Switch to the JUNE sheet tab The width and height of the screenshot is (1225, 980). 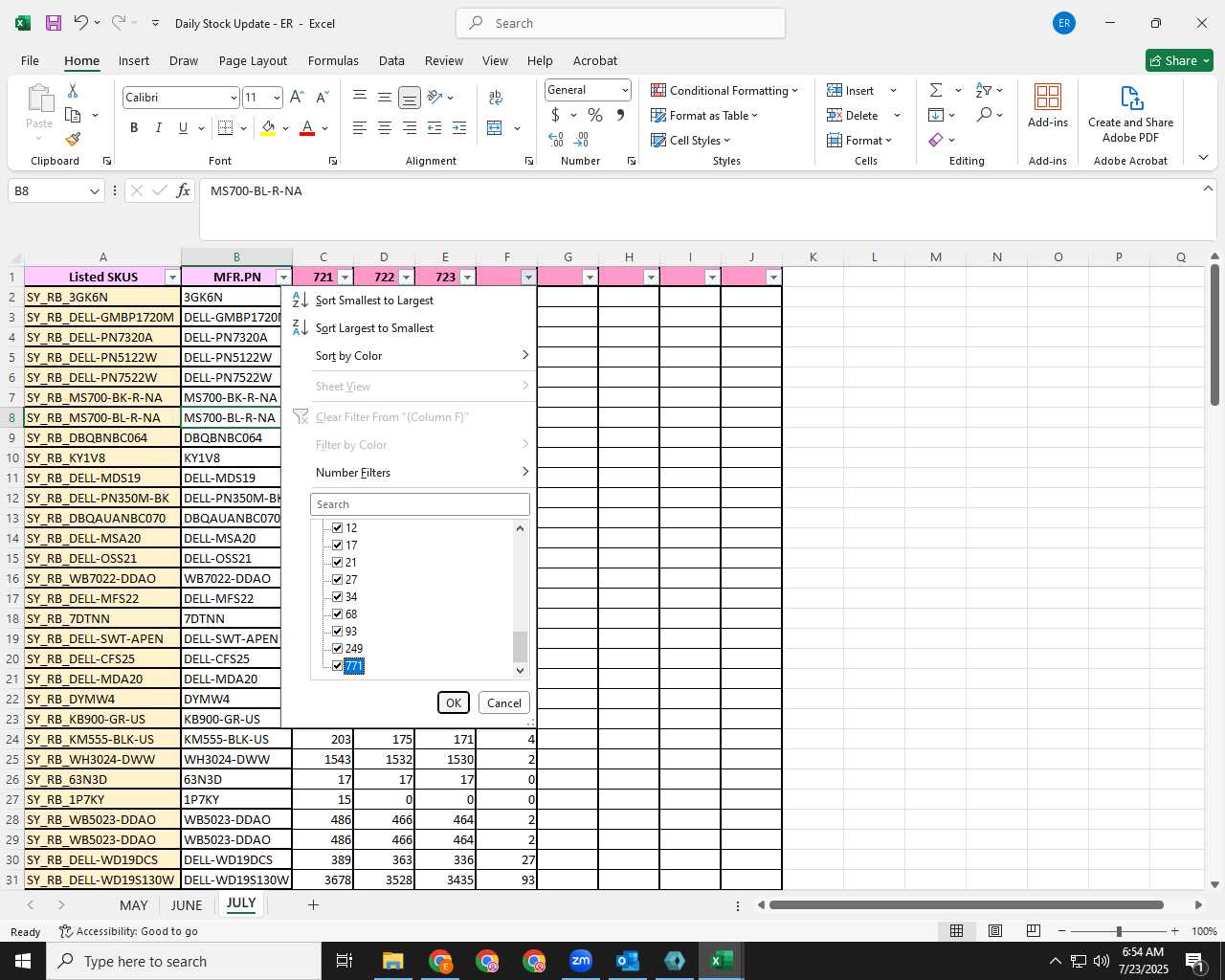(187, 904)
